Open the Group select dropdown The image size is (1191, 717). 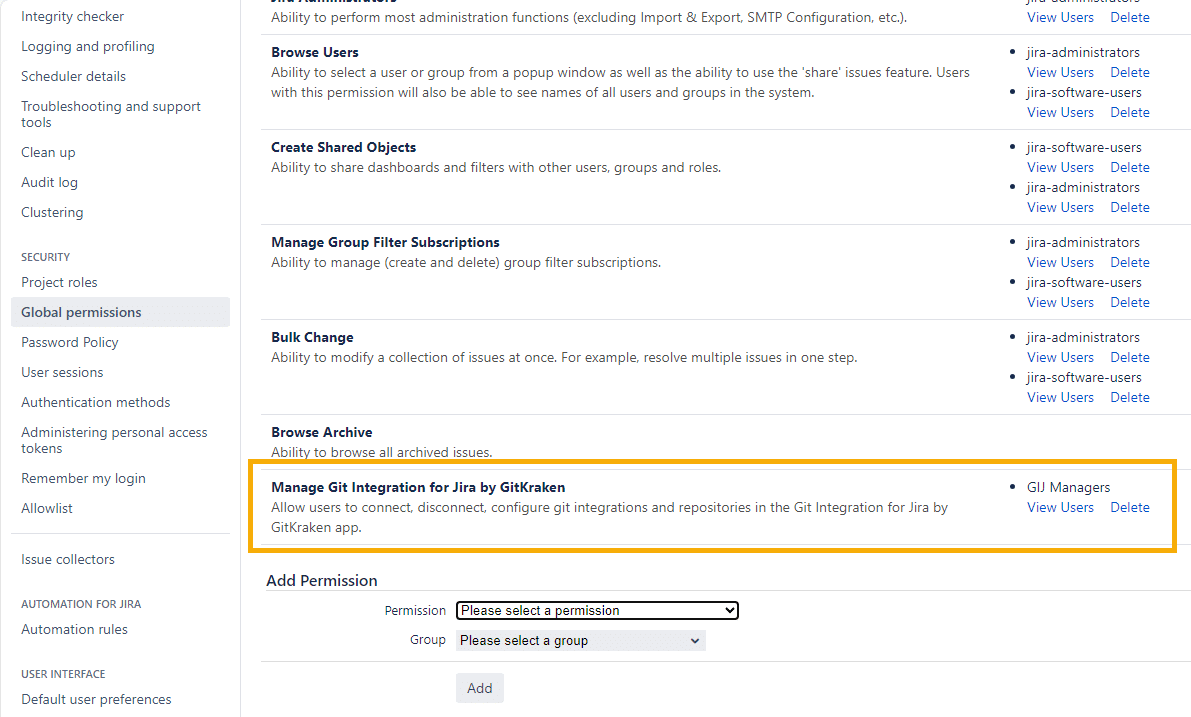click(580, 640)
